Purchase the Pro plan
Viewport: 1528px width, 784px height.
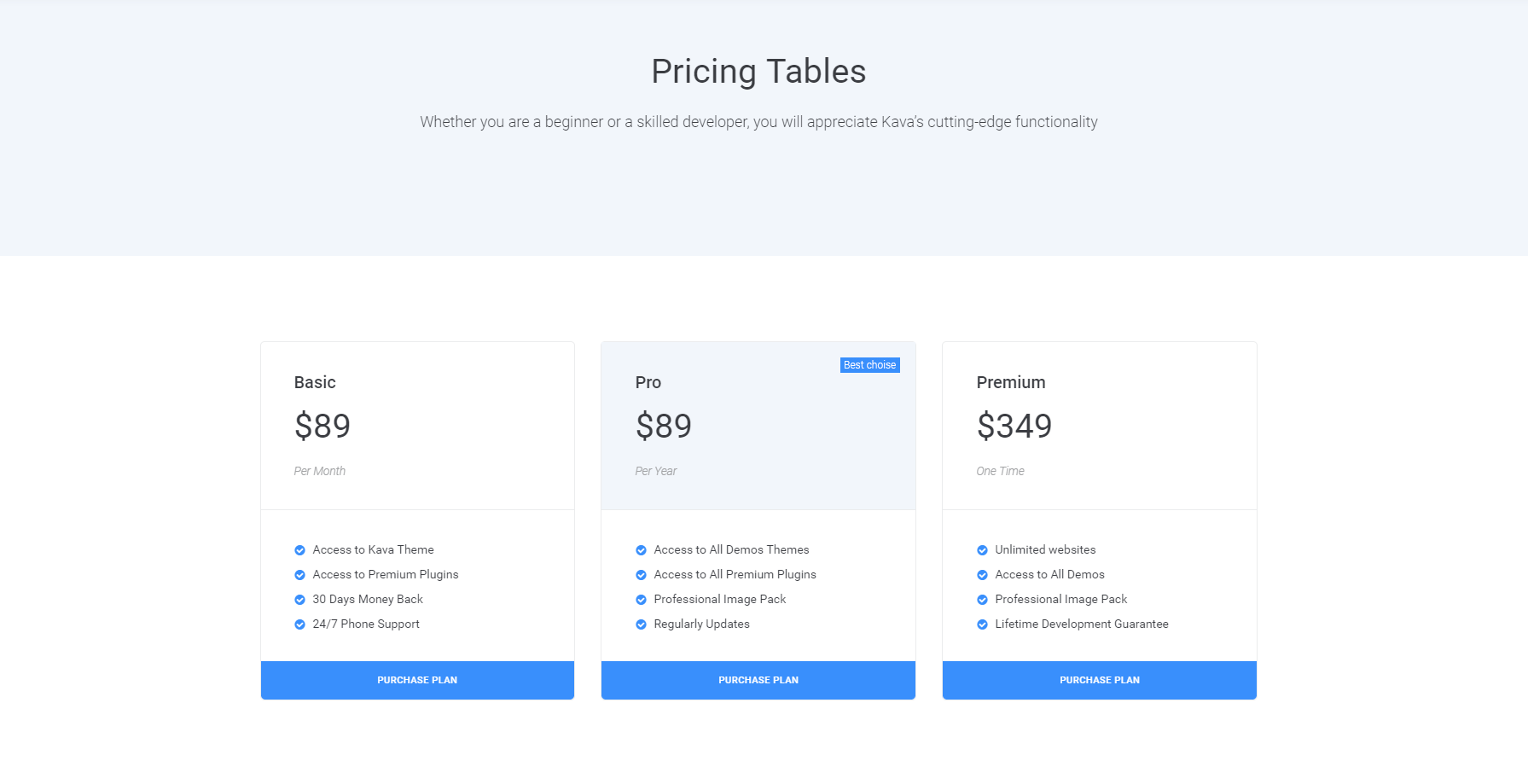point(758,680)
